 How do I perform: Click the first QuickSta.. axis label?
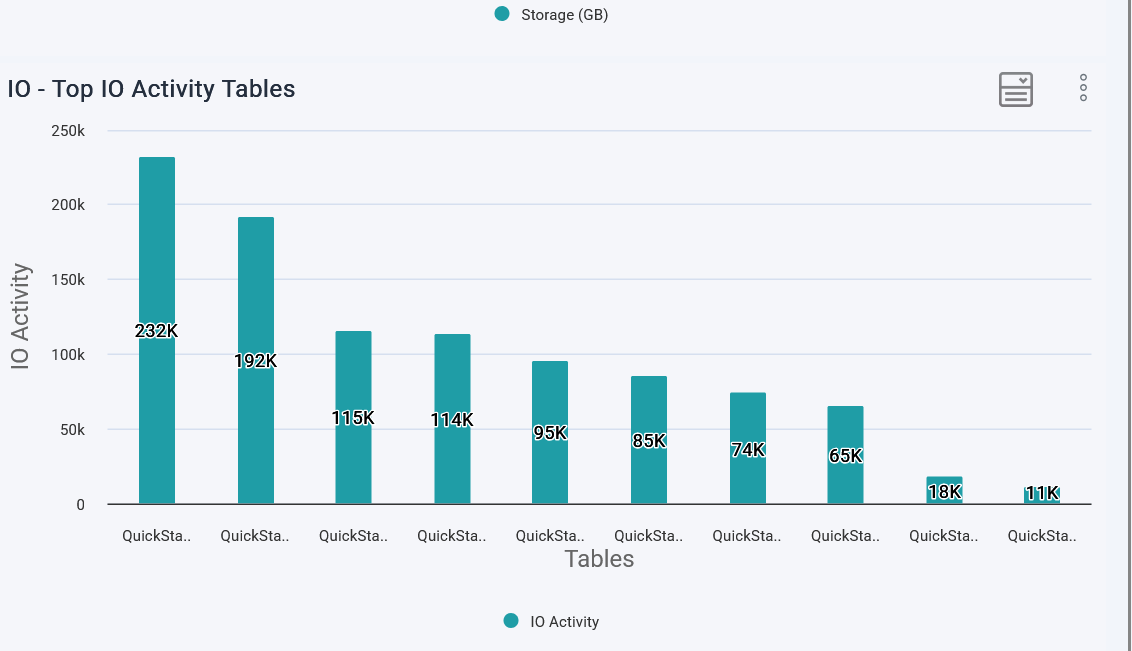pyautogui.click(x=156, y=536)
